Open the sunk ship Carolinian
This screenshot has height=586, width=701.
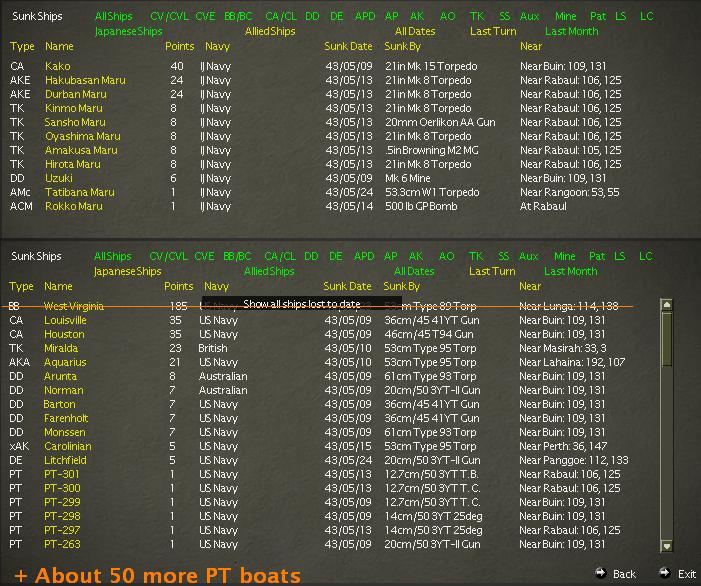pyautogui.click(x=68, y=446)
